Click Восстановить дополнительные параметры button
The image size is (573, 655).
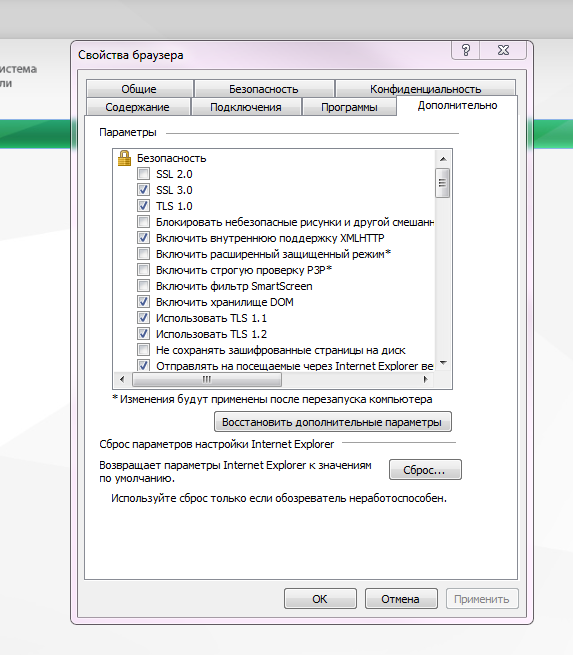(332, 422)
